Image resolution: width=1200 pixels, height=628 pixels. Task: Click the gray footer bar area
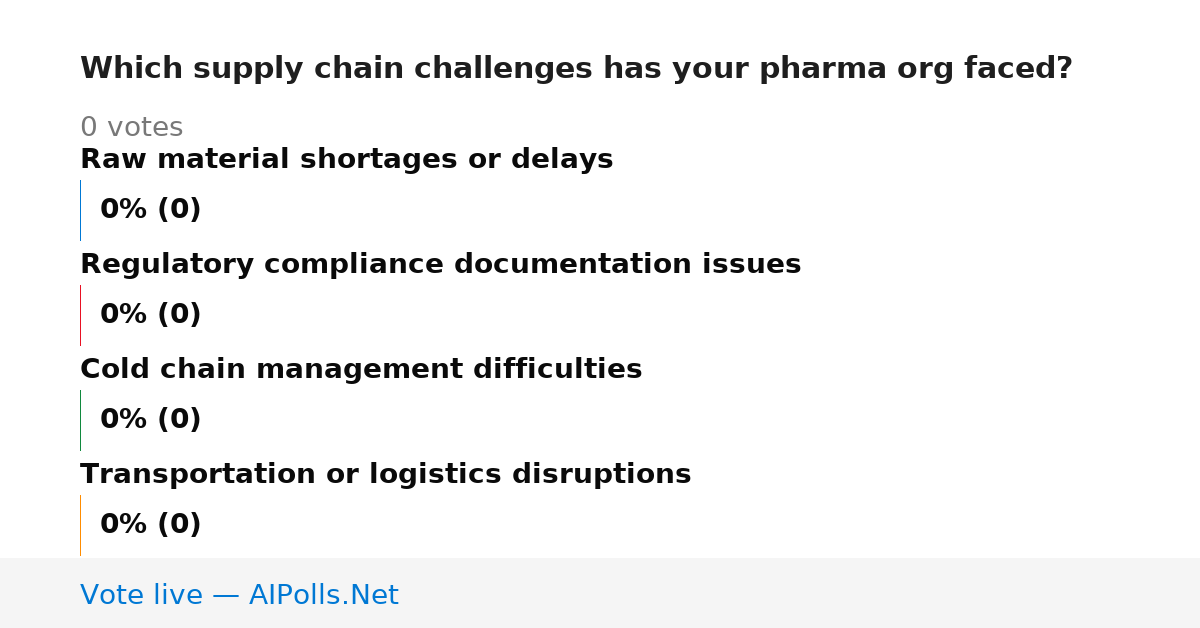click(x=600, y=593)
